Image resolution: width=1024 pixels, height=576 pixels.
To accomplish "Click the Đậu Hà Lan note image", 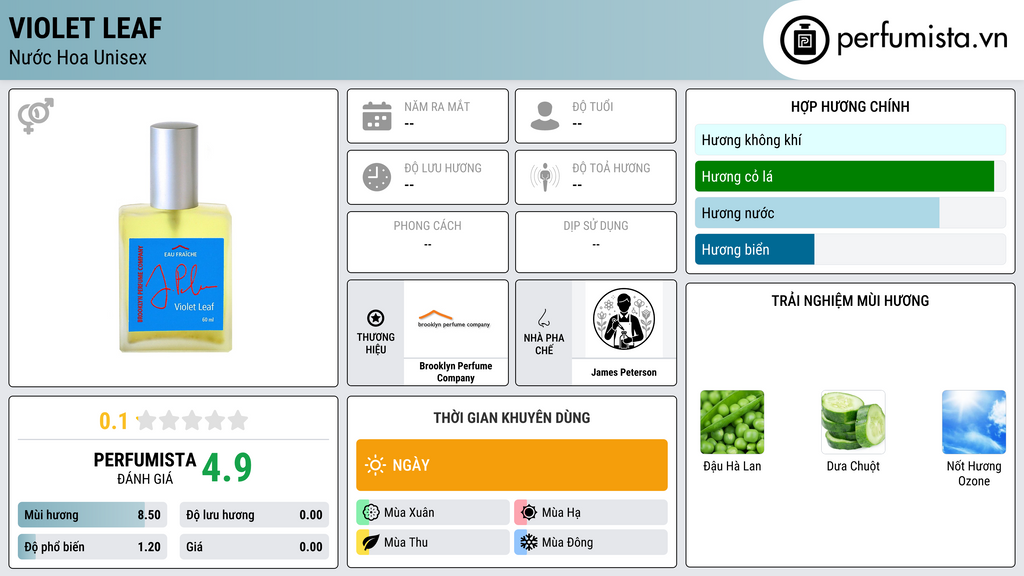I will click(732, 422).
